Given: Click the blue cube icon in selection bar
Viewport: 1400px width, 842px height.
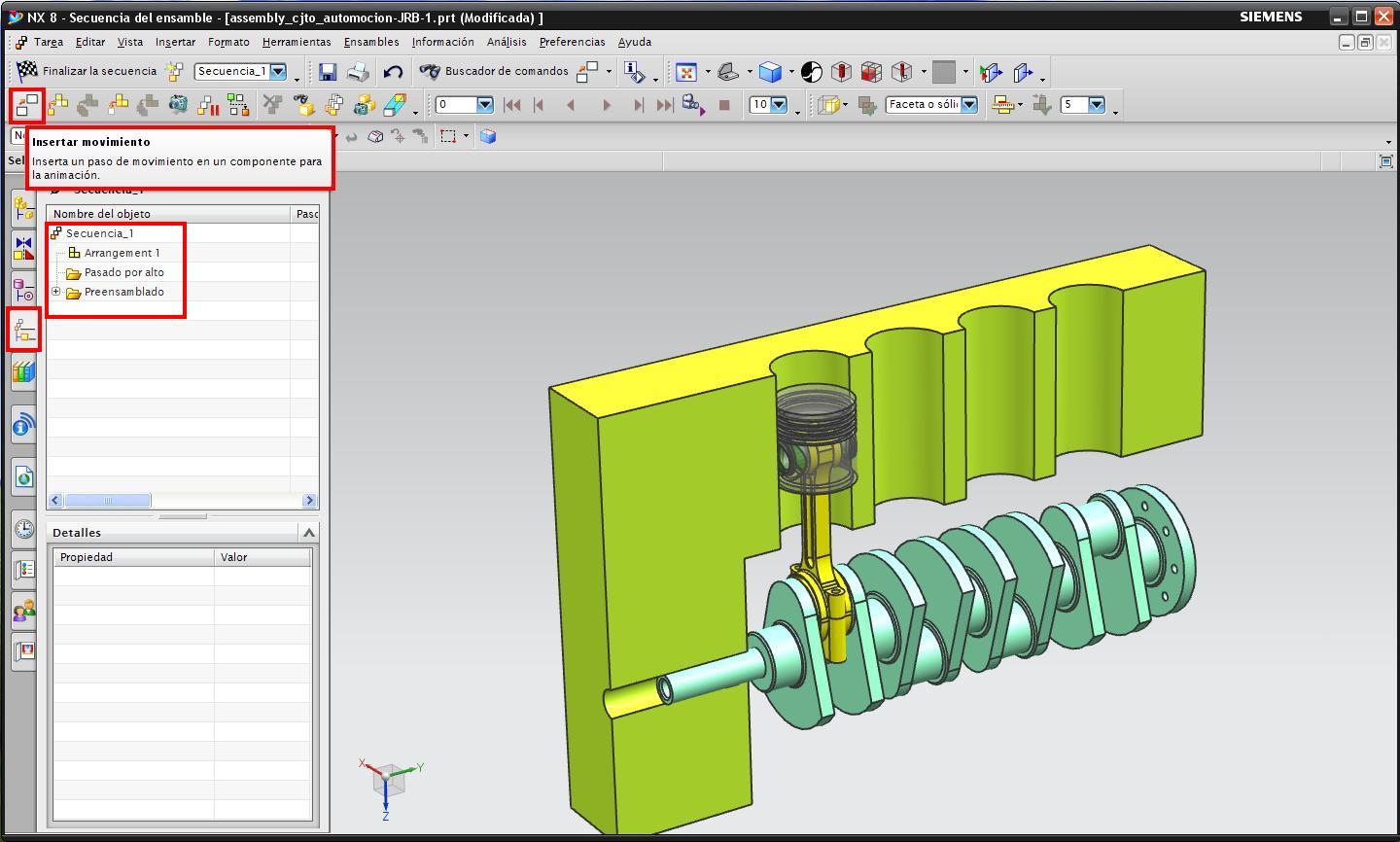Looking at the screenshot, I should 488,137.
